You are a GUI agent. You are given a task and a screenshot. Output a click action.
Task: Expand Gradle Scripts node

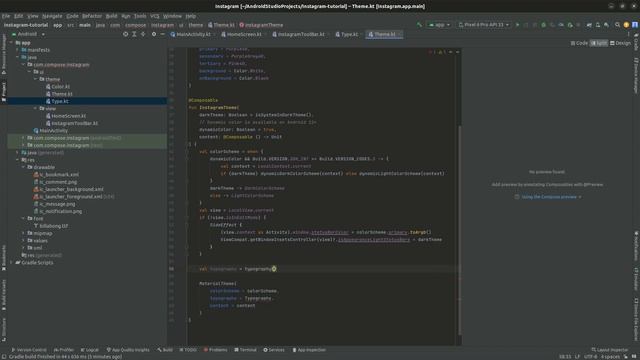[12, 262]
